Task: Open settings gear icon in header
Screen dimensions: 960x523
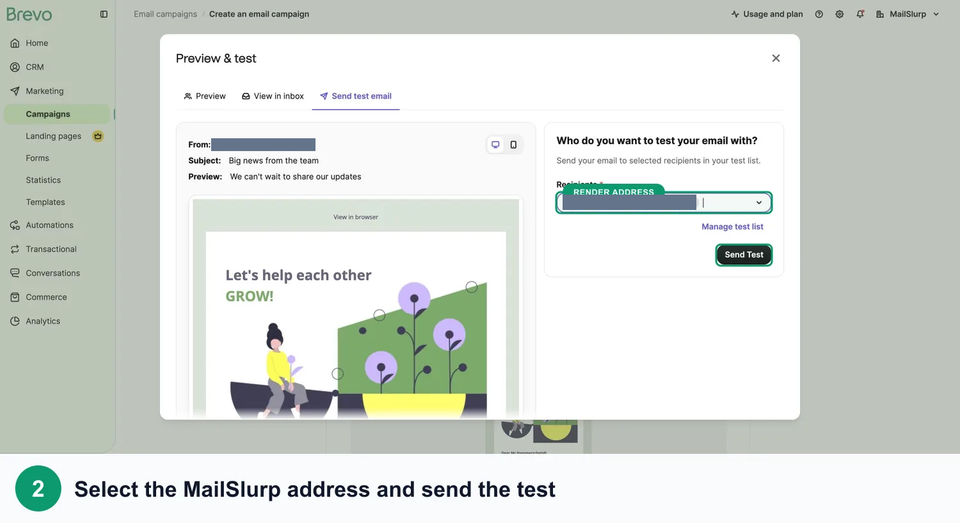Action: 839,14
